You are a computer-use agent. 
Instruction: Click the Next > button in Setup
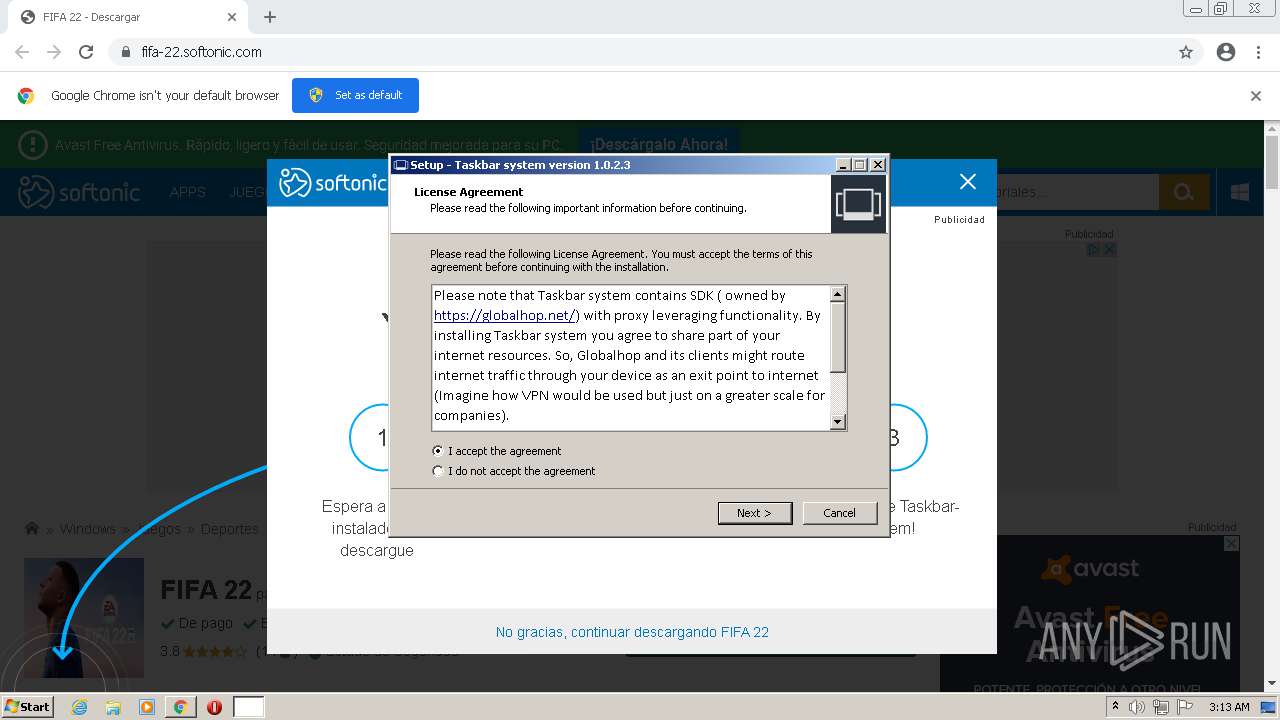(x=755, y=513)
